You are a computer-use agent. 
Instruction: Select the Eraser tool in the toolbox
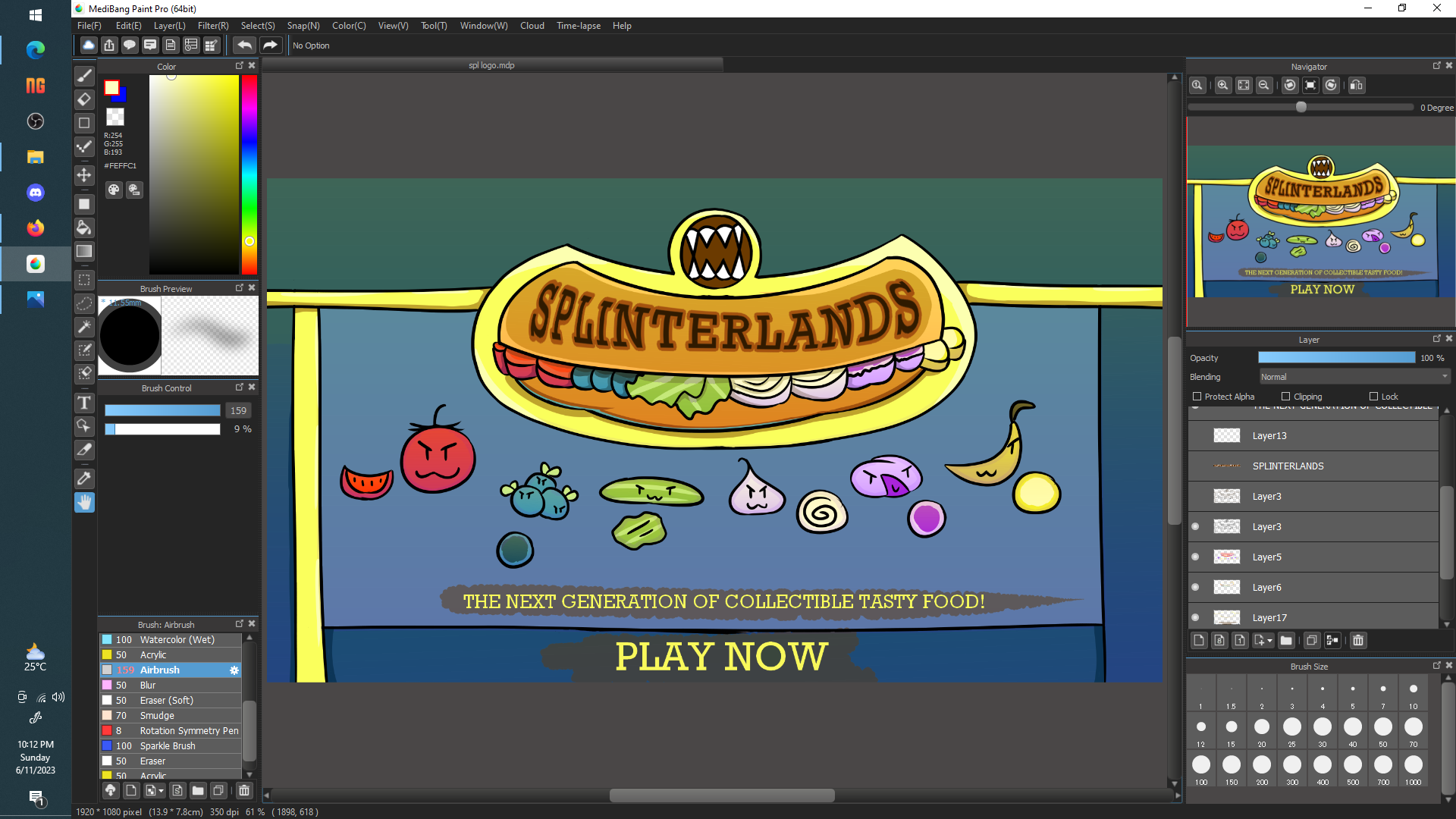click(x=84, y=99)
